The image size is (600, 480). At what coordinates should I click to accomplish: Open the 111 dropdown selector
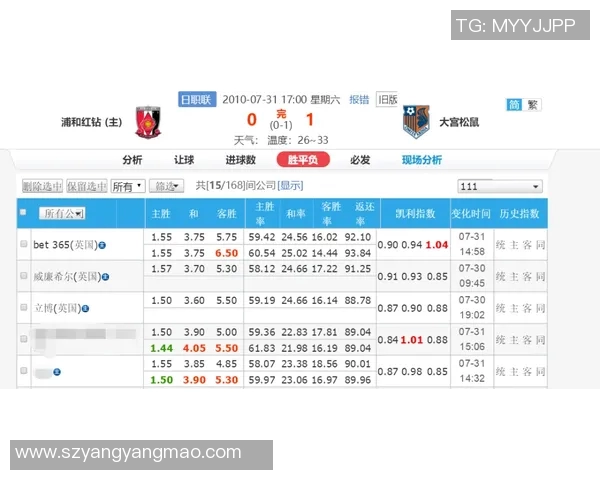pyautogui.click(x=499, y=186)
